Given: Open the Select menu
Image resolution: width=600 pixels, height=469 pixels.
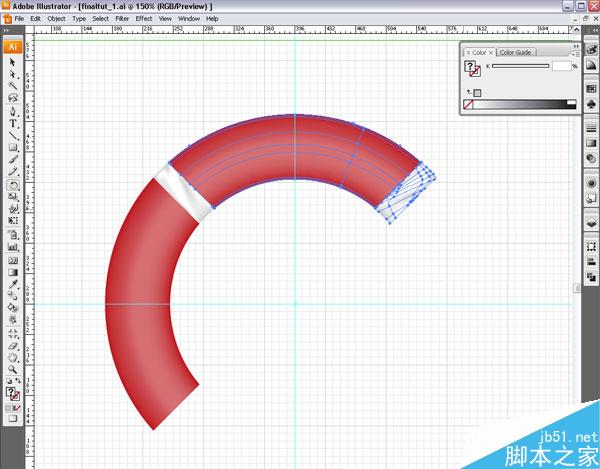Looking at the screenshot, I should [x=101, y=18].
